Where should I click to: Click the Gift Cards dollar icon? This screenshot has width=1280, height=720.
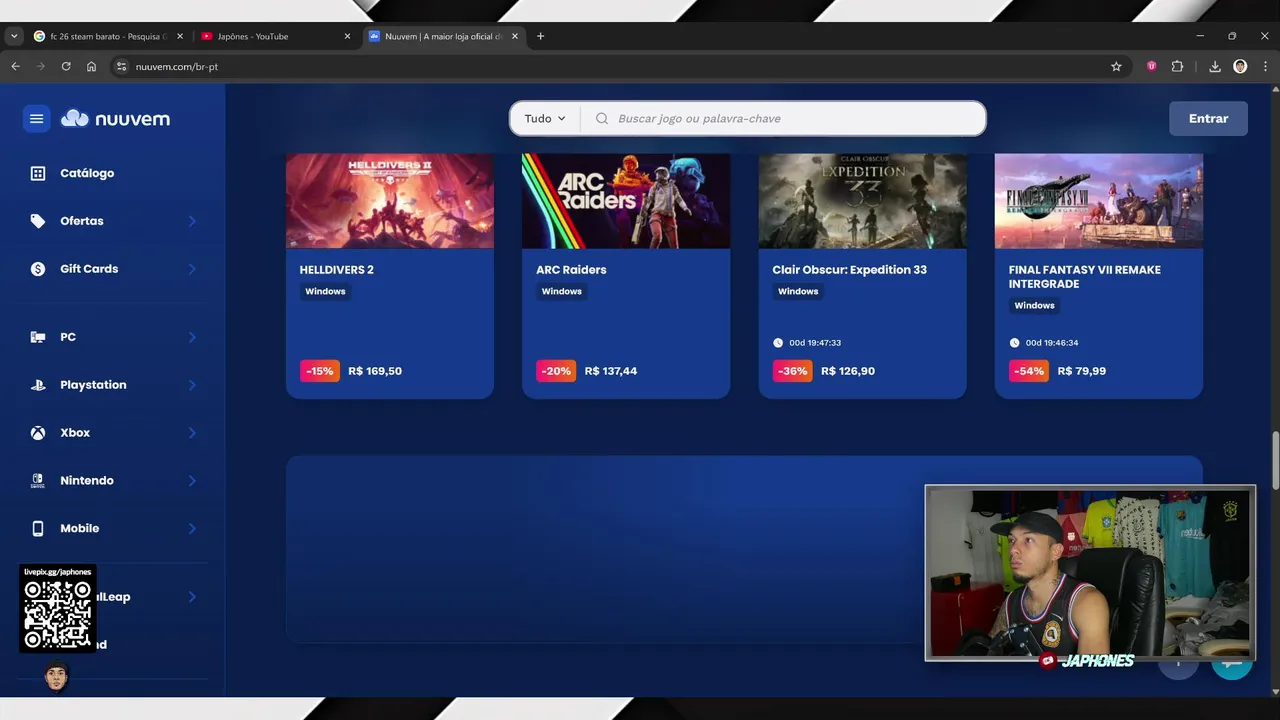[38, 269]
